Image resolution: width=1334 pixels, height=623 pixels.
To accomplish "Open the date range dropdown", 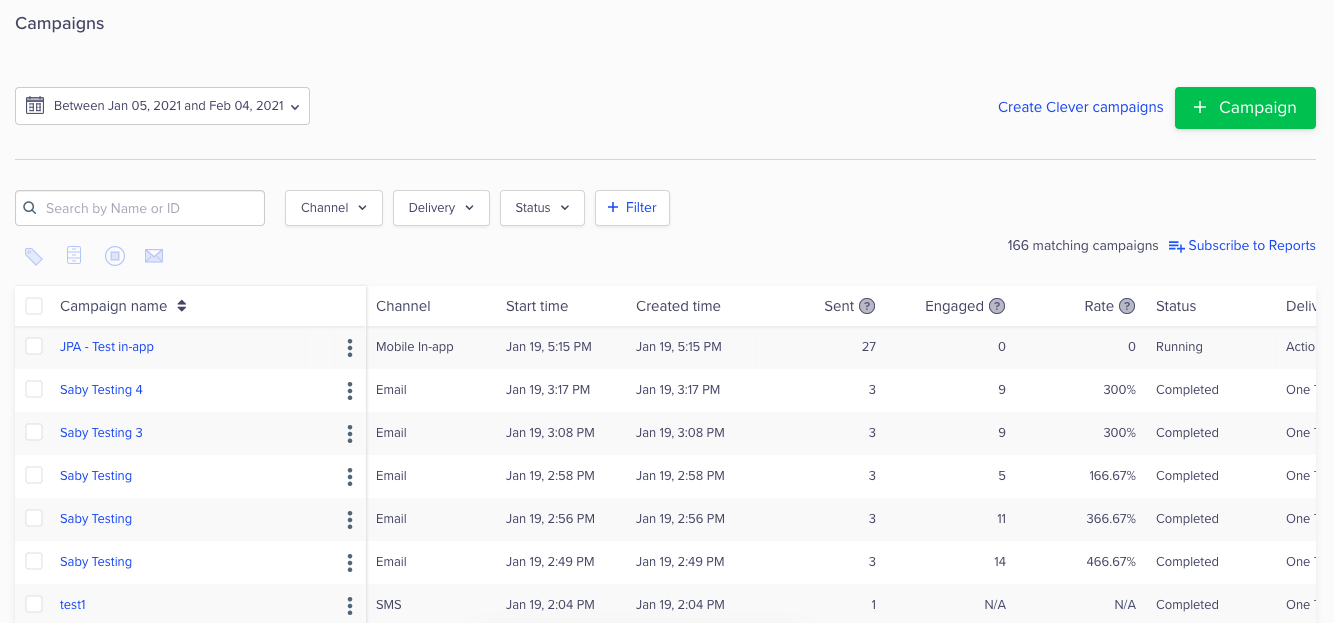I will [x=162, y=106].
